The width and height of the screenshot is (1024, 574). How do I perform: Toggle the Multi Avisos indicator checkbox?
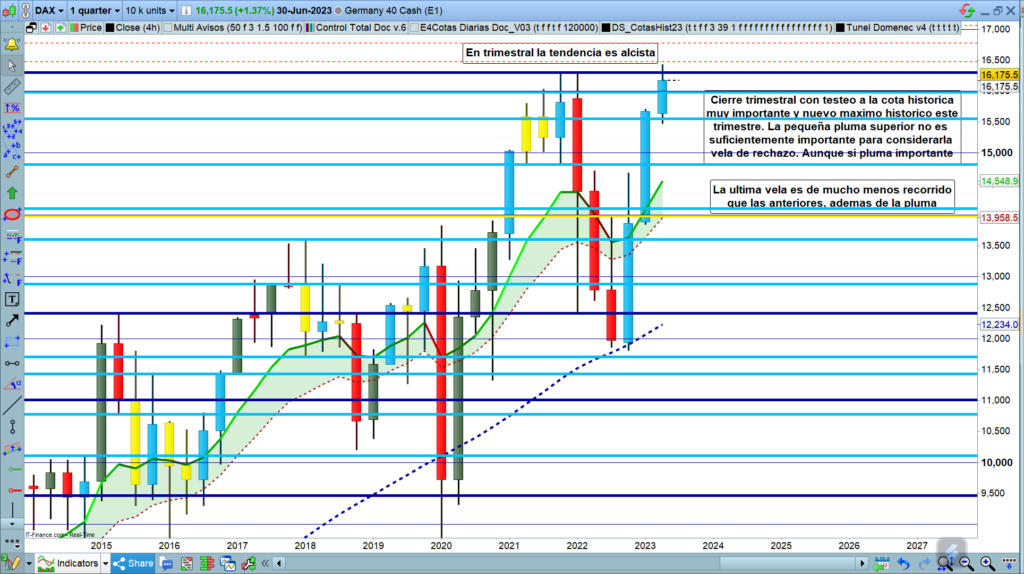[x=166, y=29]
